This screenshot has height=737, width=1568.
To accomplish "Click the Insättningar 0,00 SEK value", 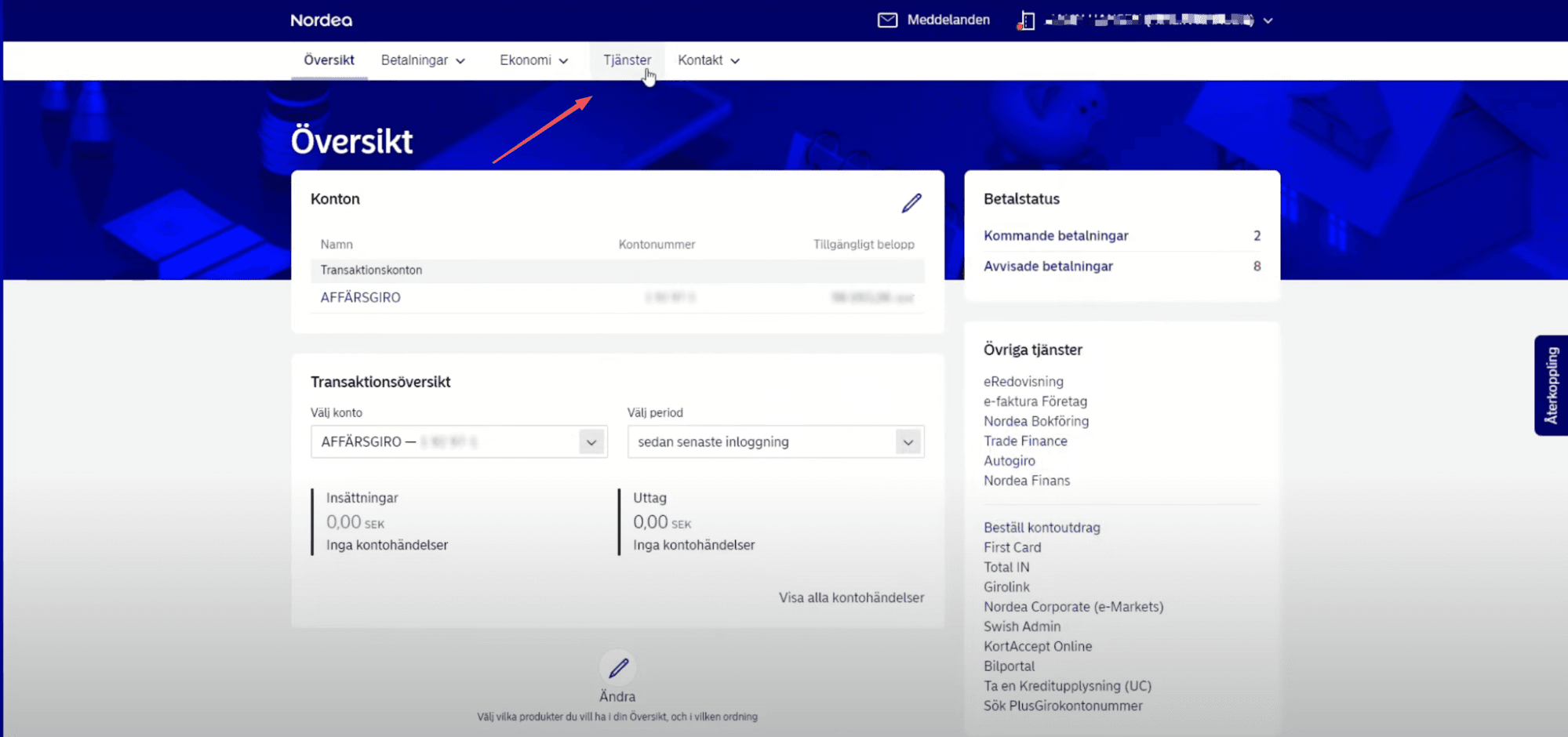I will pos(355,522).
